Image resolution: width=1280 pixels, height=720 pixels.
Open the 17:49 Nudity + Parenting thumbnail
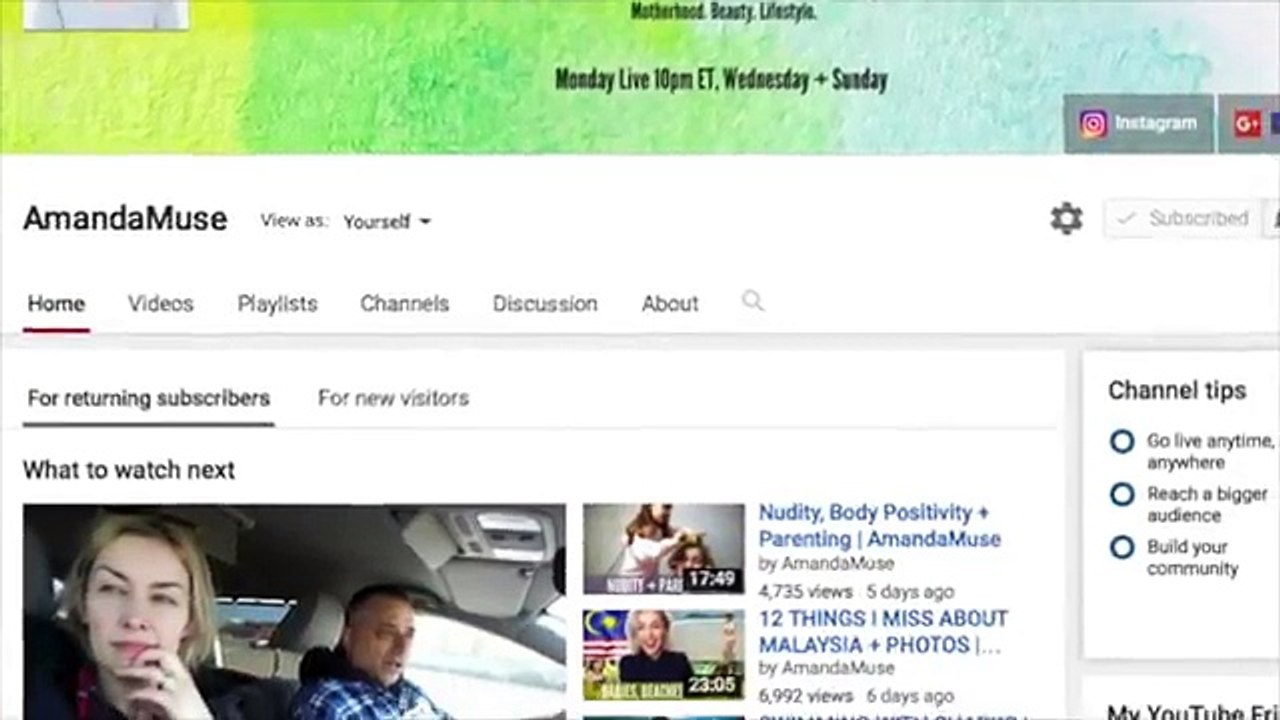point(664,549)
